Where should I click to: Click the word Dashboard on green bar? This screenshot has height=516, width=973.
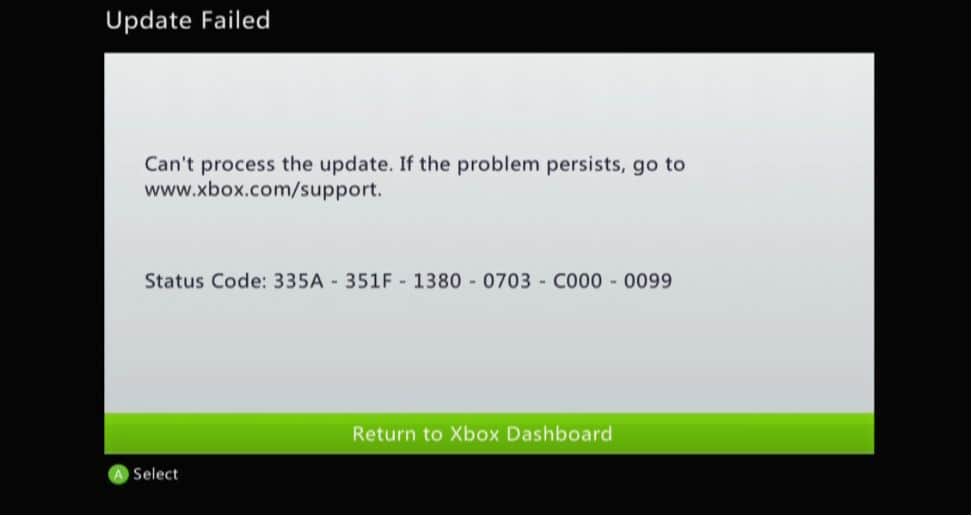[x=559, y=434]
